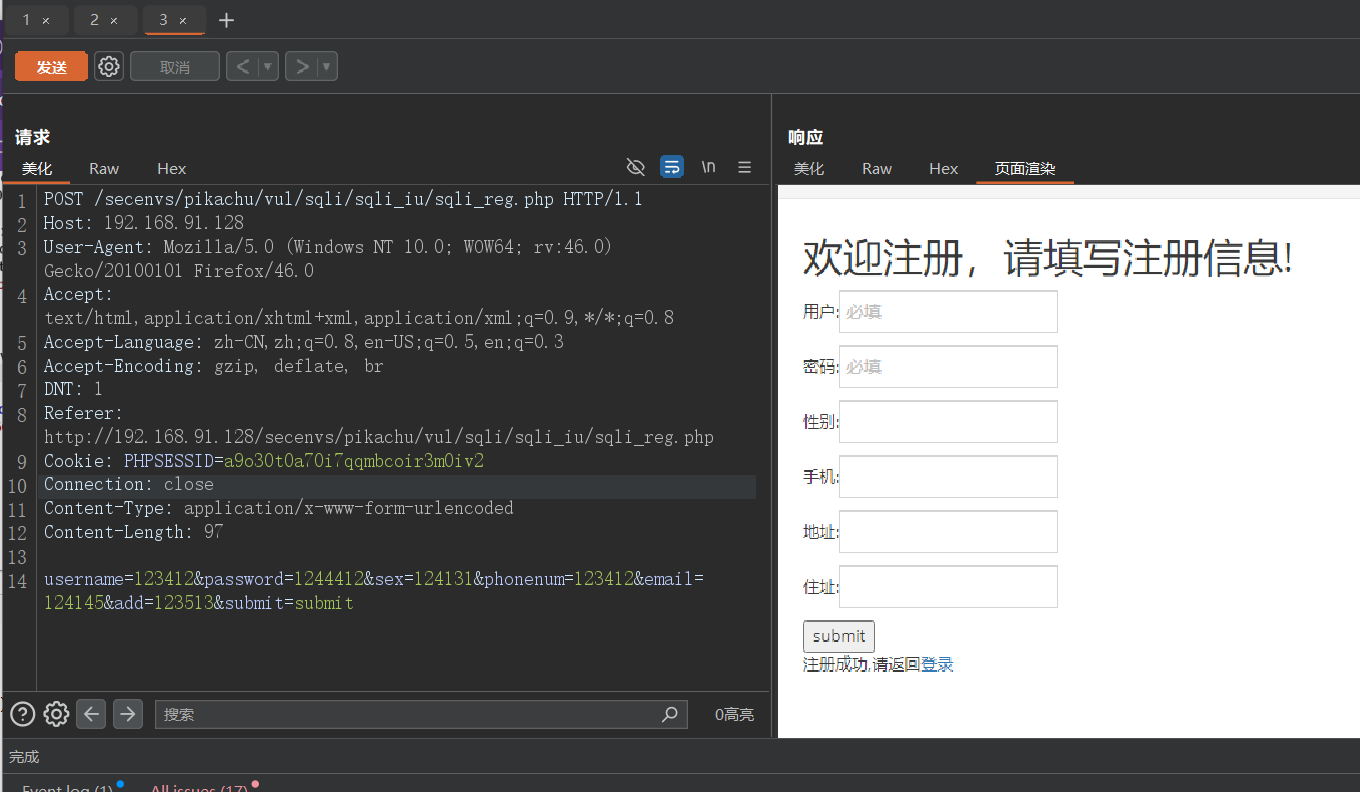Viewport: 1360px width, 792px height.
Task: Close Repeater tab 2
Action: [x=114, y=21]
